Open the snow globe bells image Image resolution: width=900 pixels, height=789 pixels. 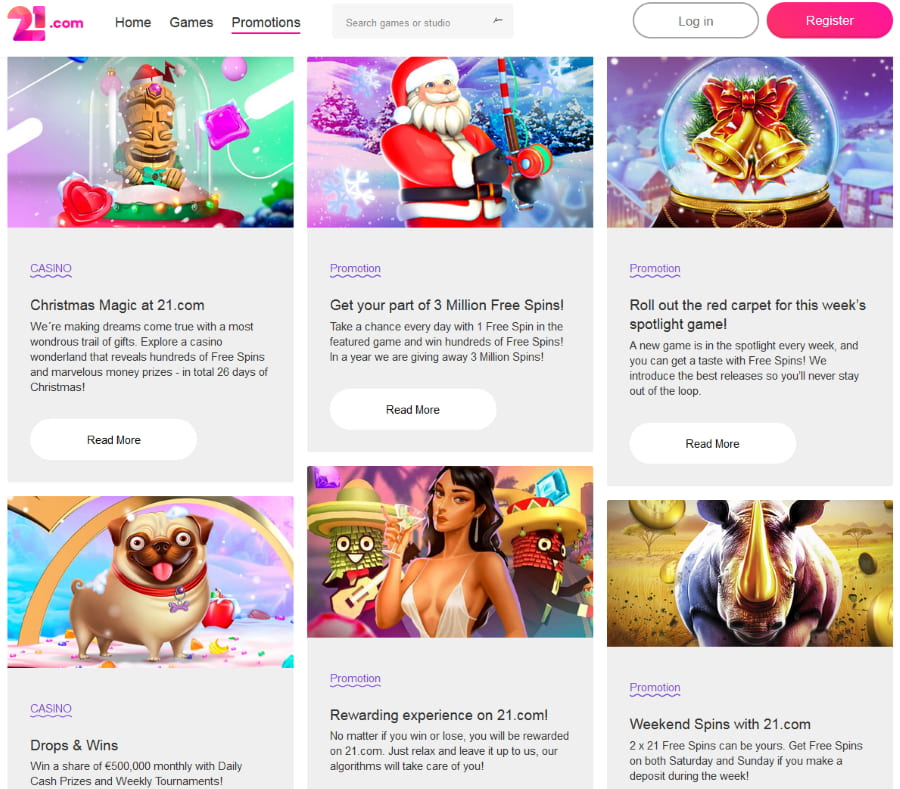pos(750,142)
